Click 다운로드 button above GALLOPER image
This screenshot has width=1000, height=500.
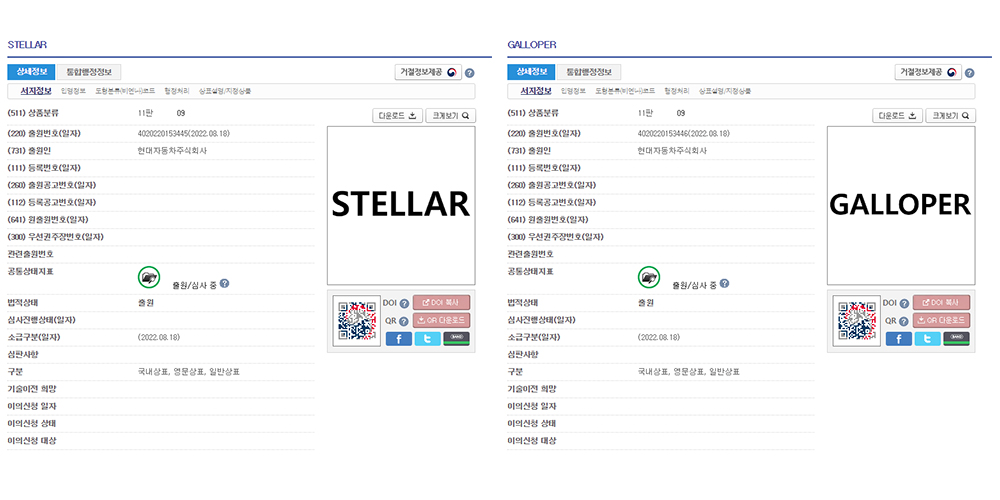[897, 116]
